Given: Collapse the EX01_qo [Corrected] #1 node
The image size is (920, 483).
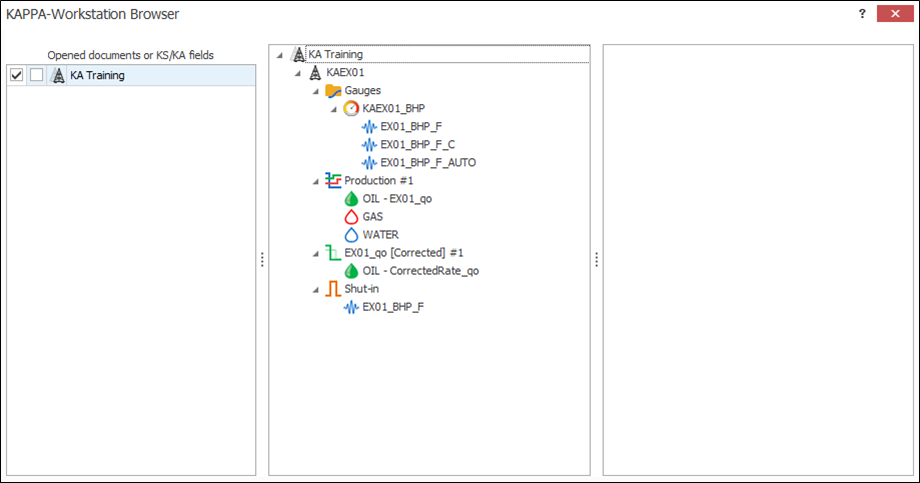Looking at the screenshot, I should click(316, 254).
